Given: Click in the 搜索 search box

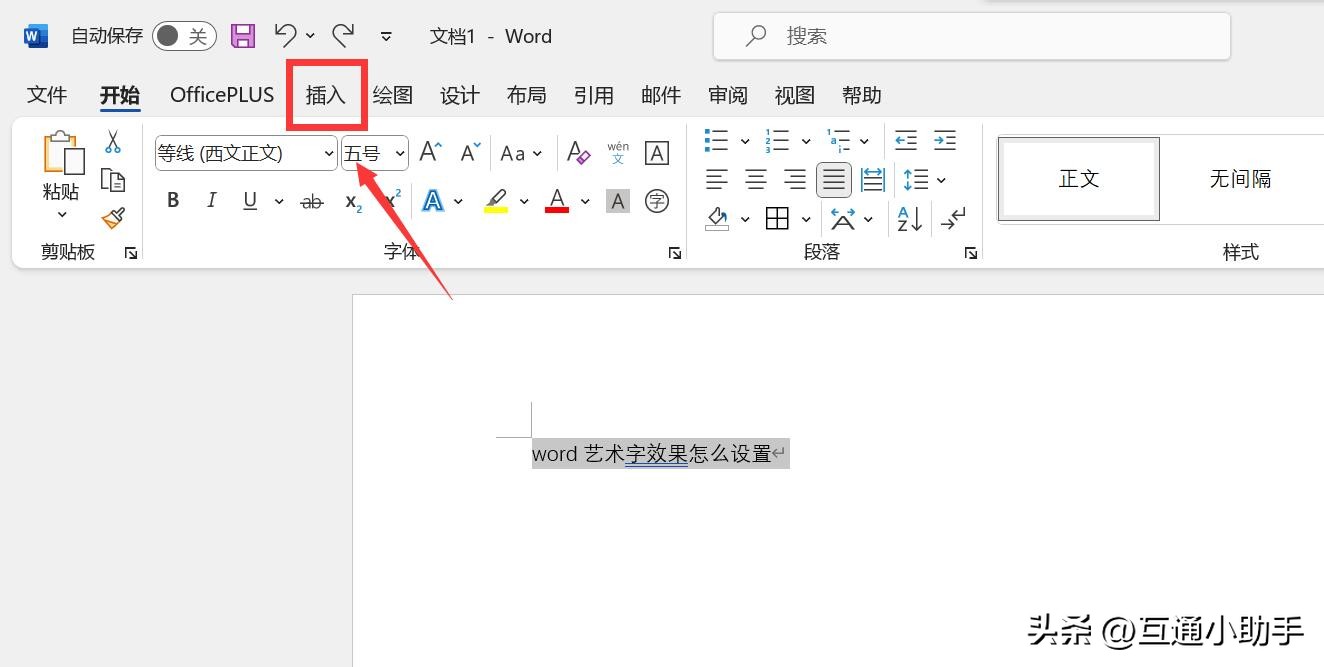Looking at the screenshot, I should 970,37.
